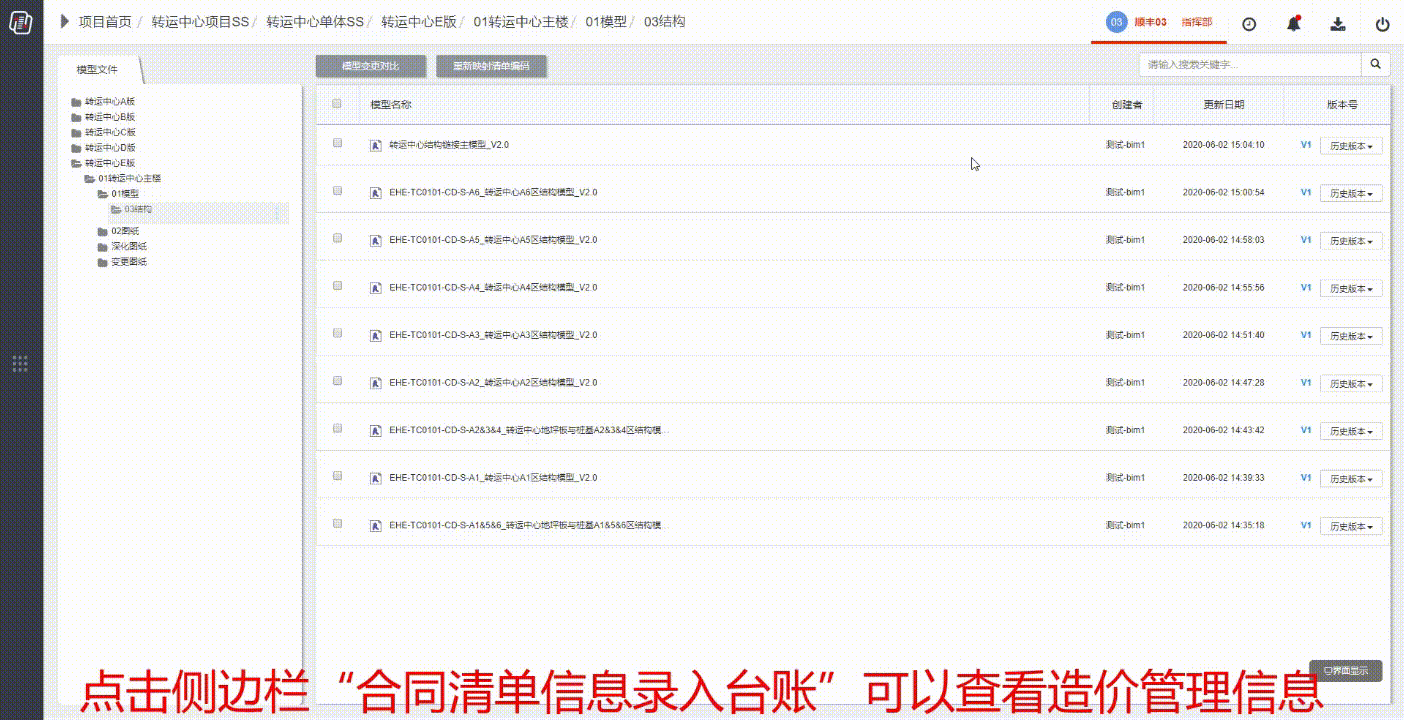Open the sidebar grid menu handle
This screenshot has height=720, width=1404.
click(20, 364)
